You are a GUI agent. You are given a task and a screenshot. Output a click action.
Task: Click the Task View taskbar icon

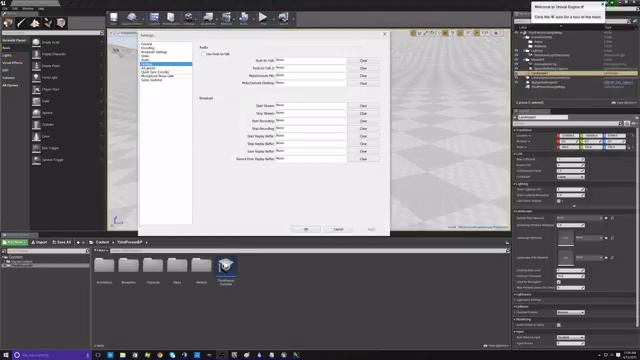(98, 355)
